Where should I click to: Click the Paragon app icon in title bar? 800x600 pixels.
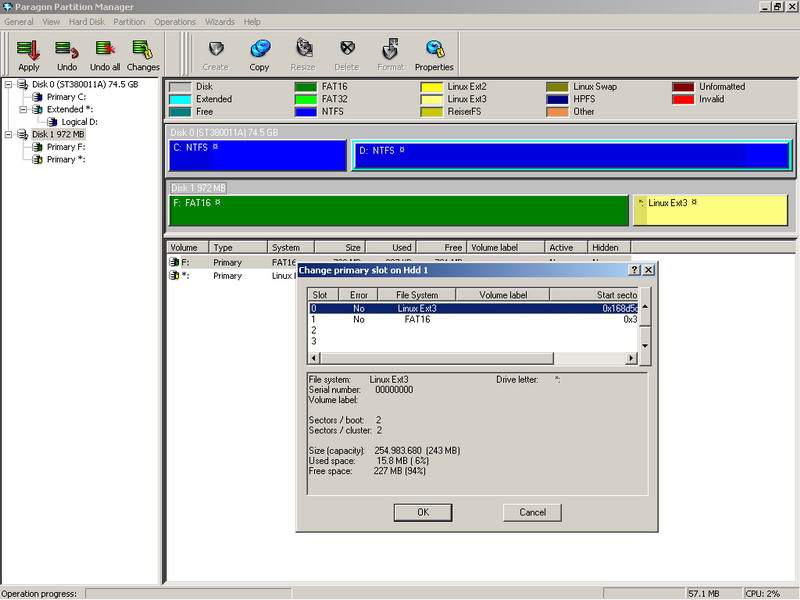(7, 7)
